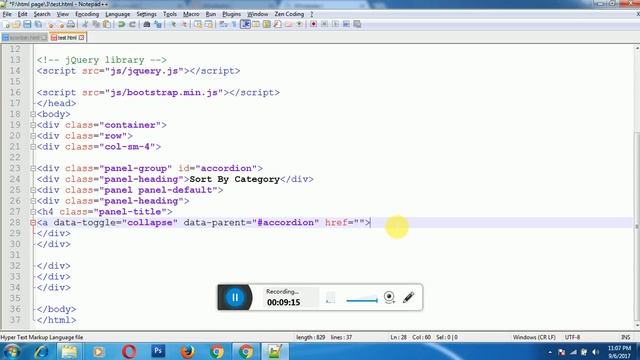The height and width of the screenshot is (360, 640).
Task: Click the Playback macro icon
Action: pos(335,24)
